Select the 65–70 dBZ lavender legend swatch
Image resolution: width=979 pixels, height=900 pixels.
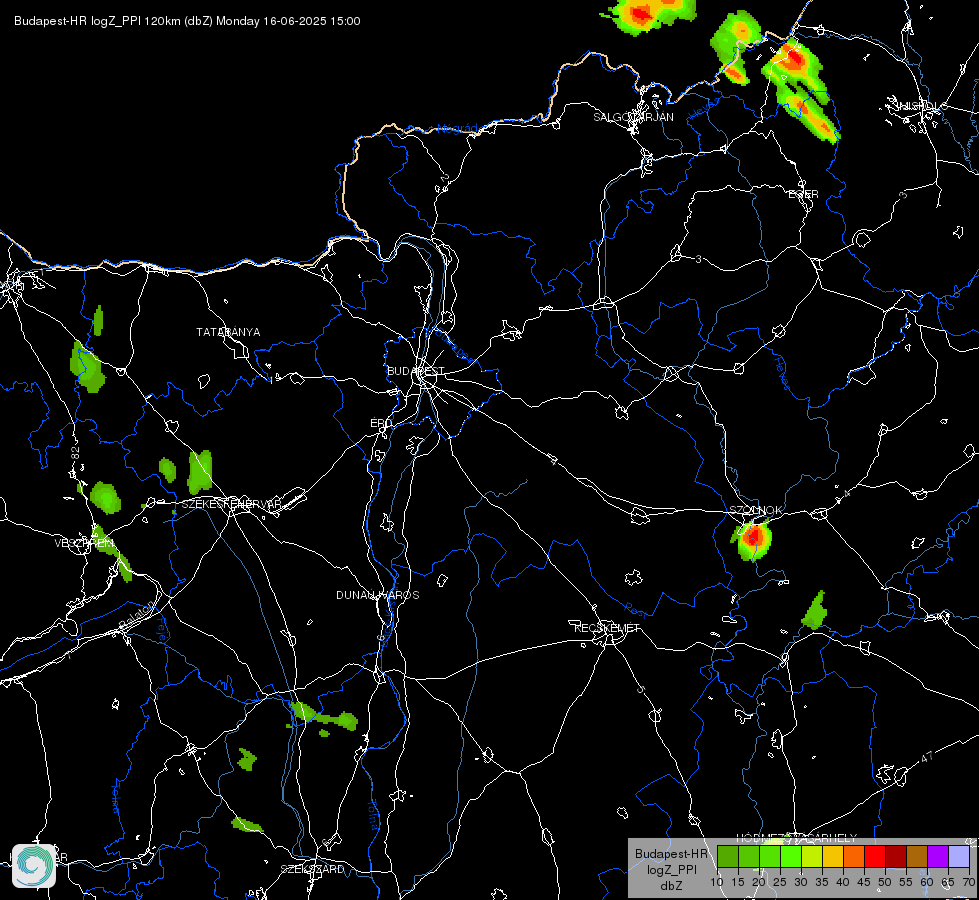click(x=959, y=856)
